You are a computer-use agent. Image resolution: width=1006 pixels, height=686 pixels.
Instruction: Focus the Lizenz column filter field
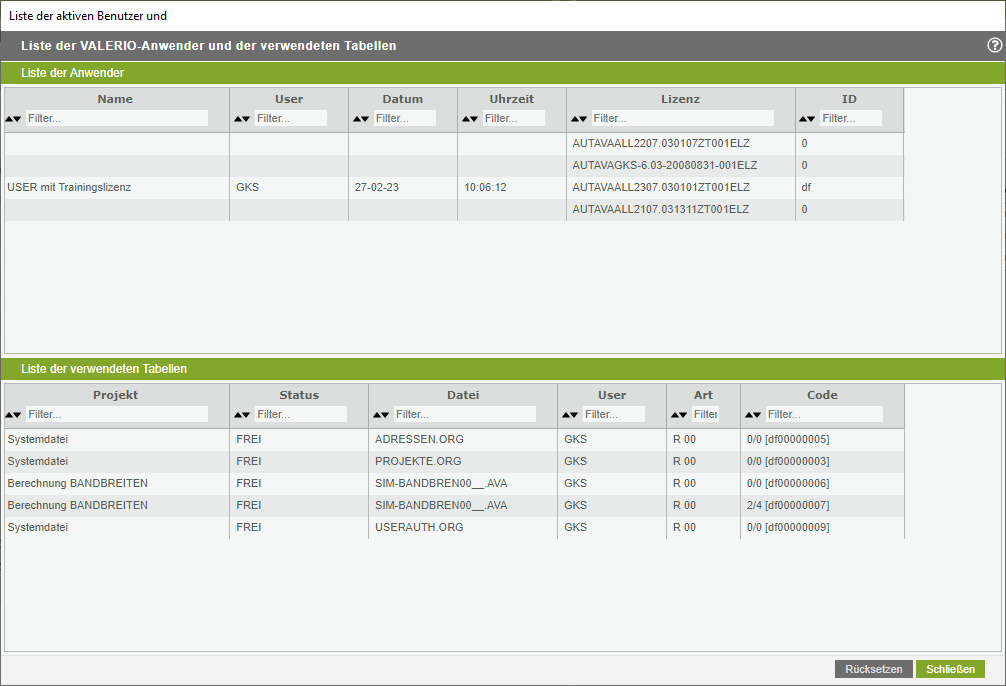click(682, 118)
